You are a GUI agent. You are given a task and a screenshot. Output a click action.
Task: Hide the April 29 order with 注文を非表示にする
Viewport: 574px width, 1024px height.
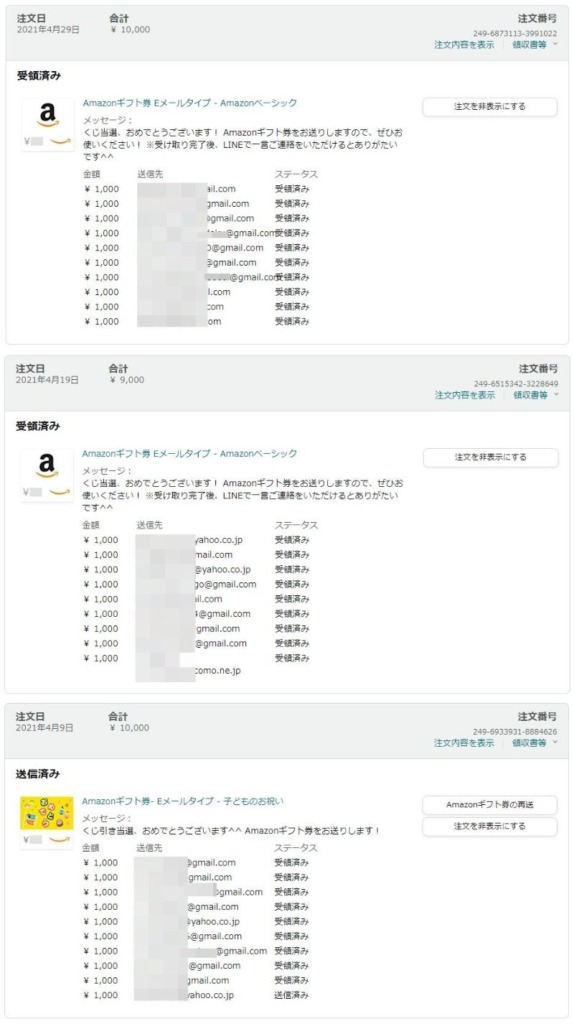[x=490, y=106]
